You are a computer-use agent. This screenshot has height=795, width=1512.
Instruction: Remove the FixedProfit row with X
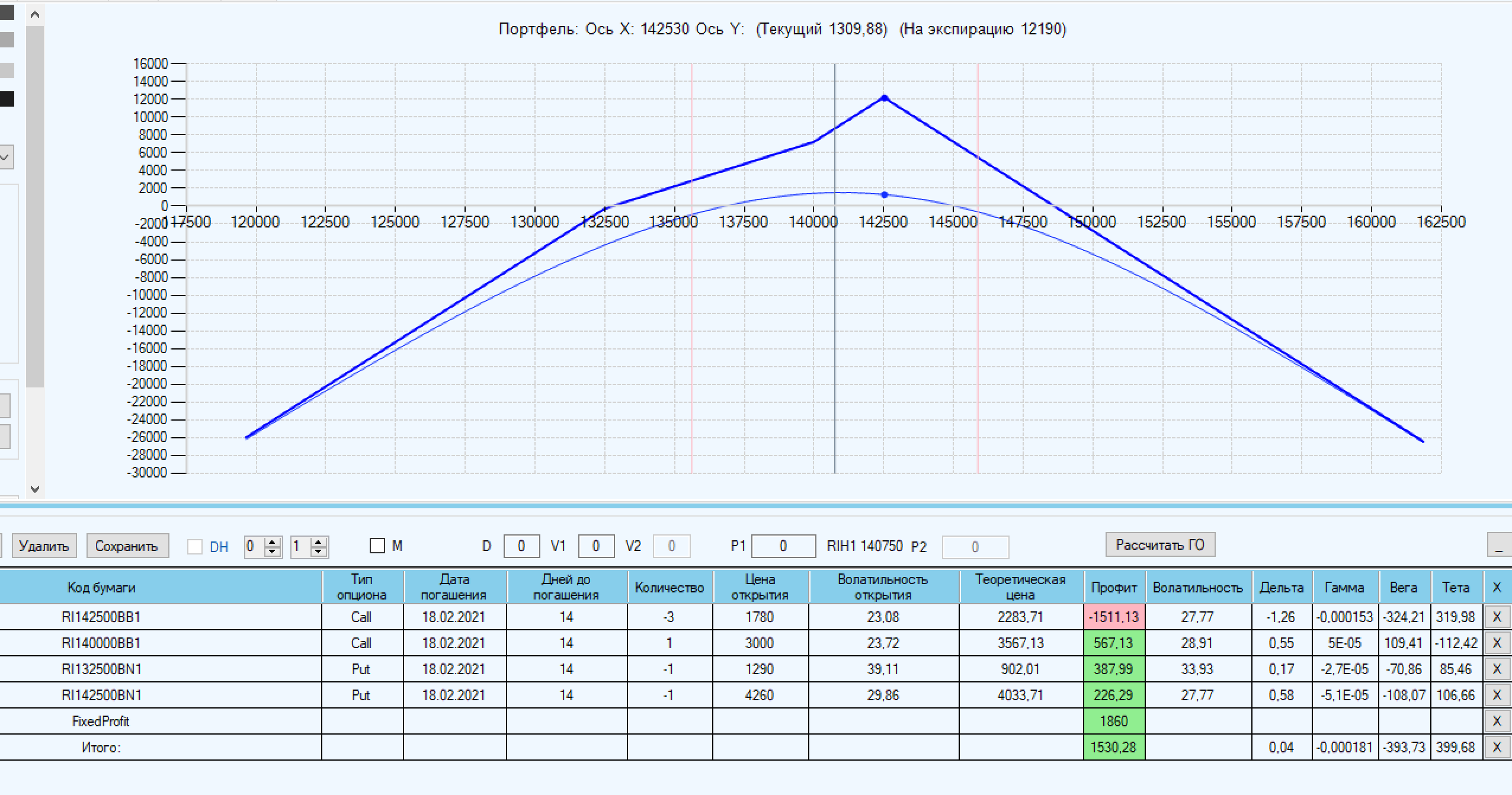(x=1497, y=721)
